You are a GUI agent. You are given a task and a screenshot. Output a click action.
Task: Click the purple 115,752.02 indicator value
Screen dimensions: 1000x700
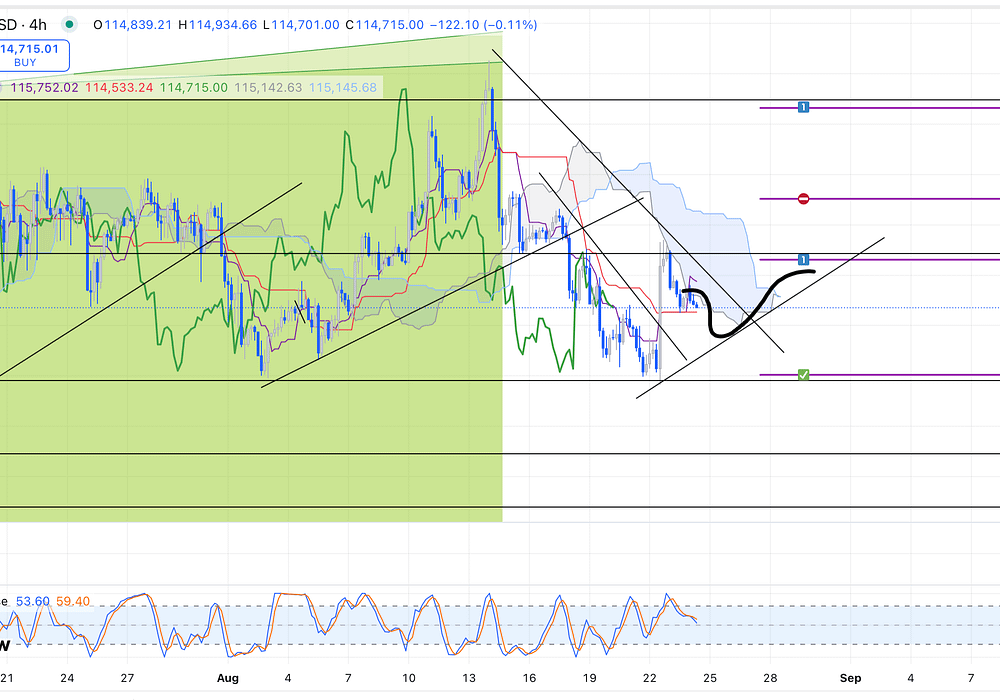44,88
